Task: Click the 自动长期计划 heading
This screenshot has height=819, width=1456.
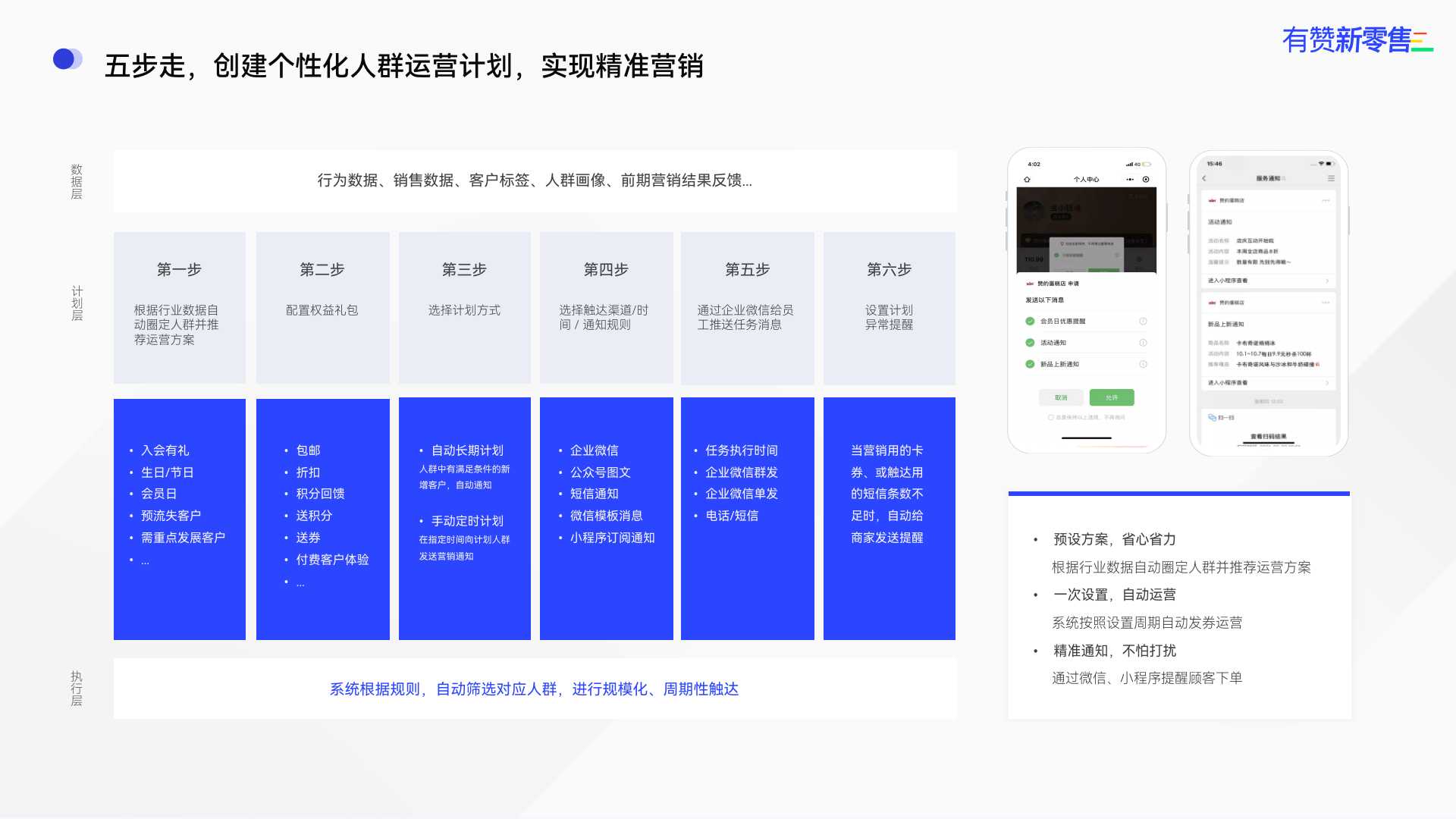Action: (x=467, y=450)
